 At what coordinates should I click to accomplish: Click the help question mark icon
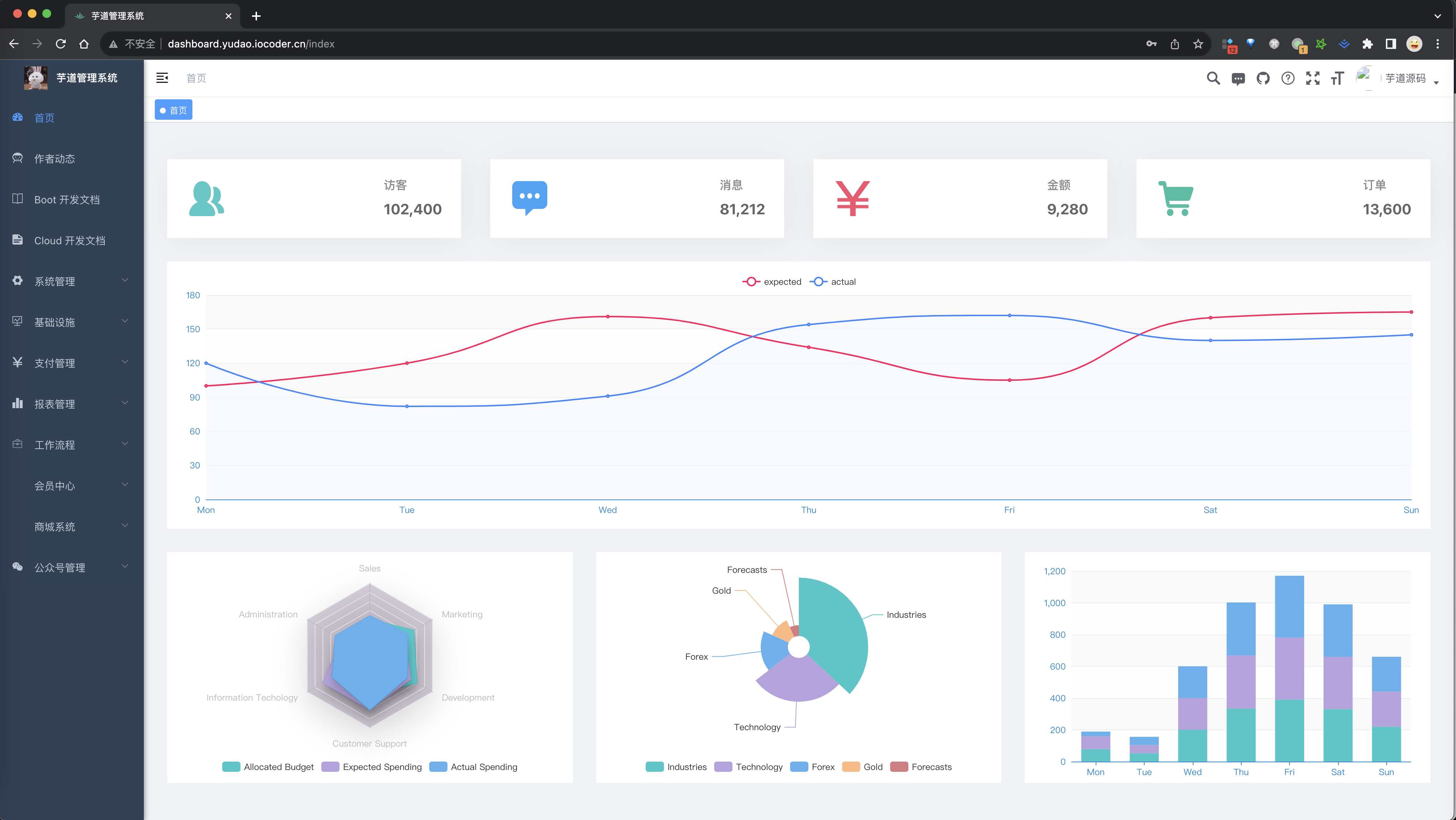click(x=1288, y=78)
